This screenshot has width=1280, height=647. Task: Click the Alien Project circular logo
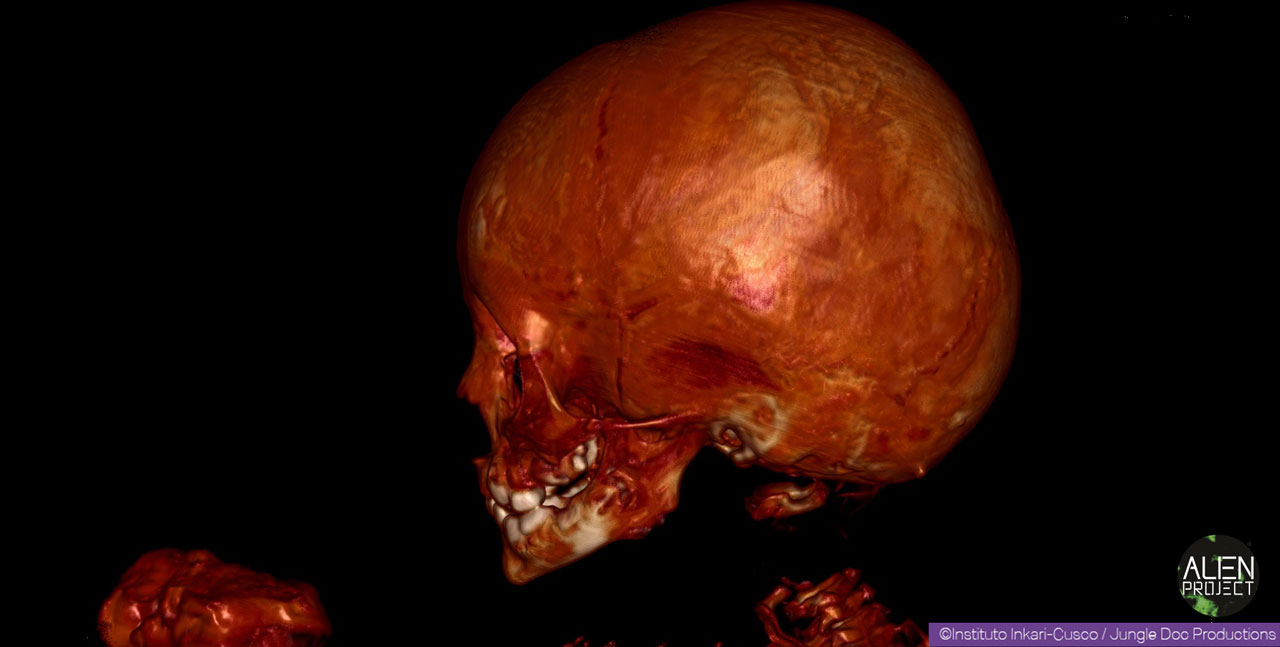click(1216, 575)
